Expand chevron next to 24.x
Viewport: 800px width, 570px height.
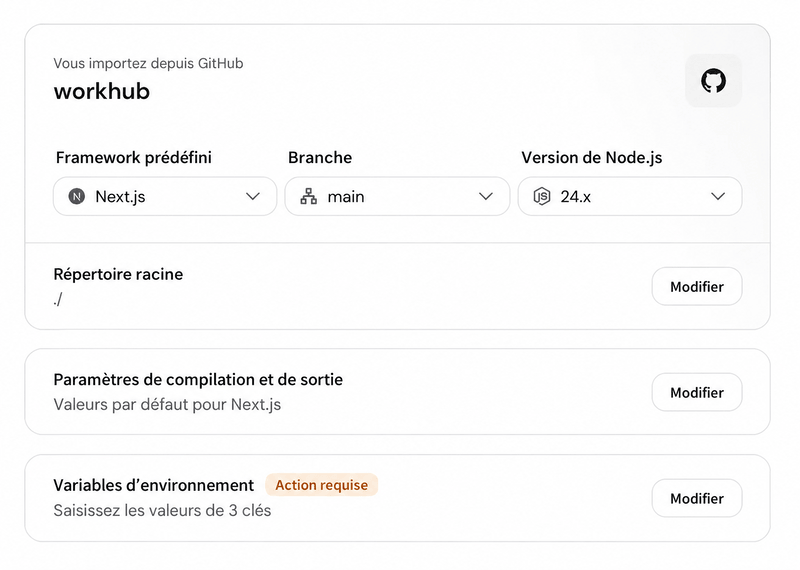pyautogui.click(x=718, y=196)
